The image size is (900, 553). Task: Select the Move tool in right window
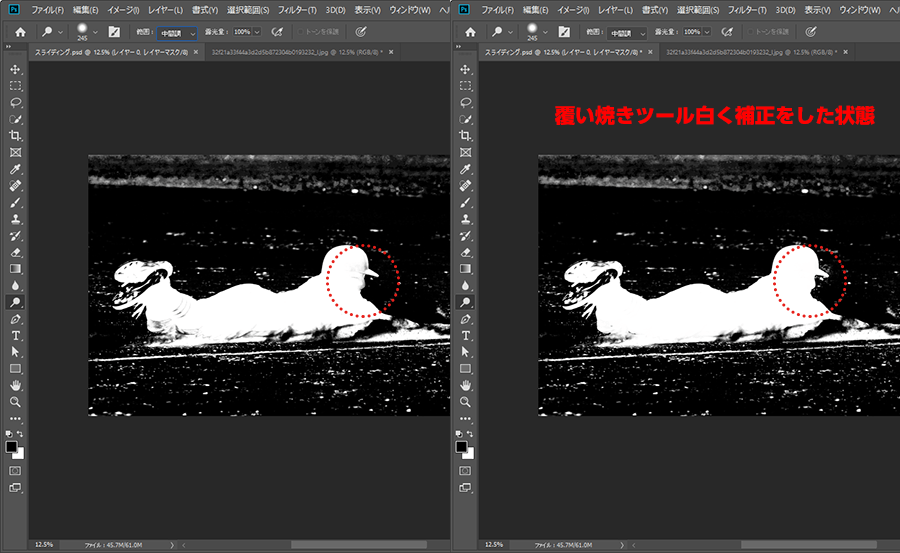(465, 69)
